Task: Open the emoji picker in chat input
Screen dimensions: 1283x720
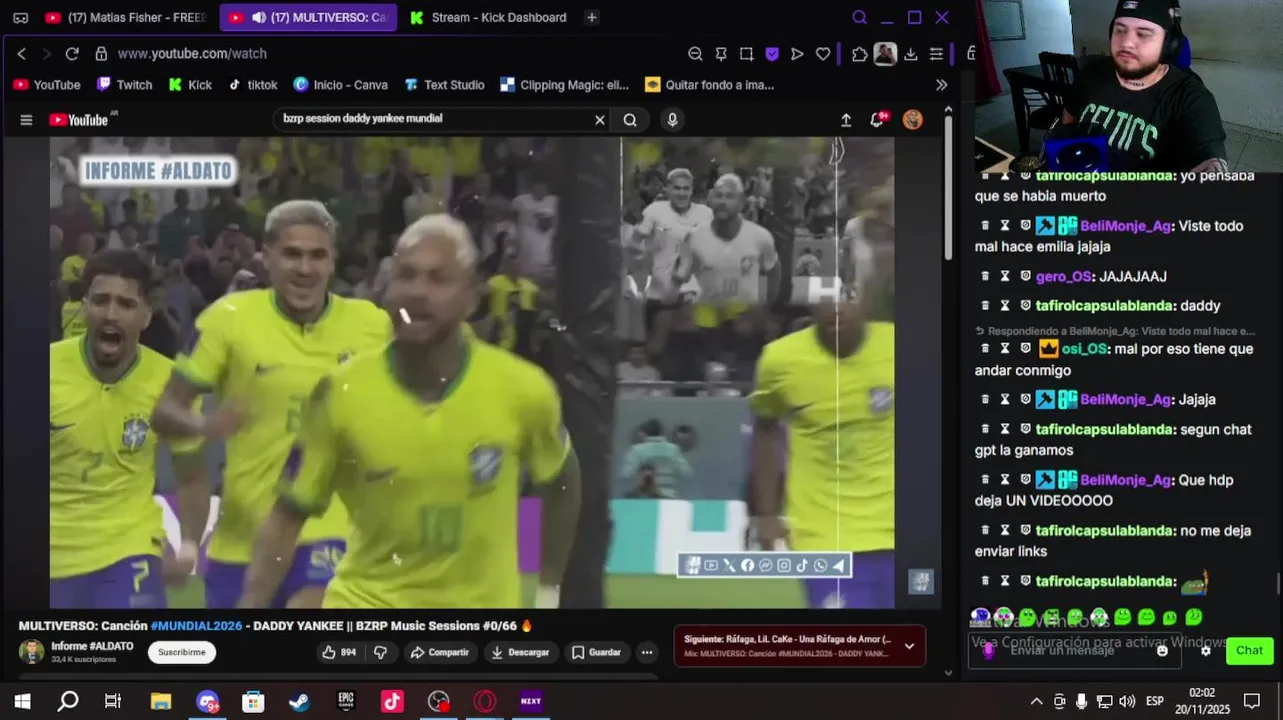Action: (1162, 650)
